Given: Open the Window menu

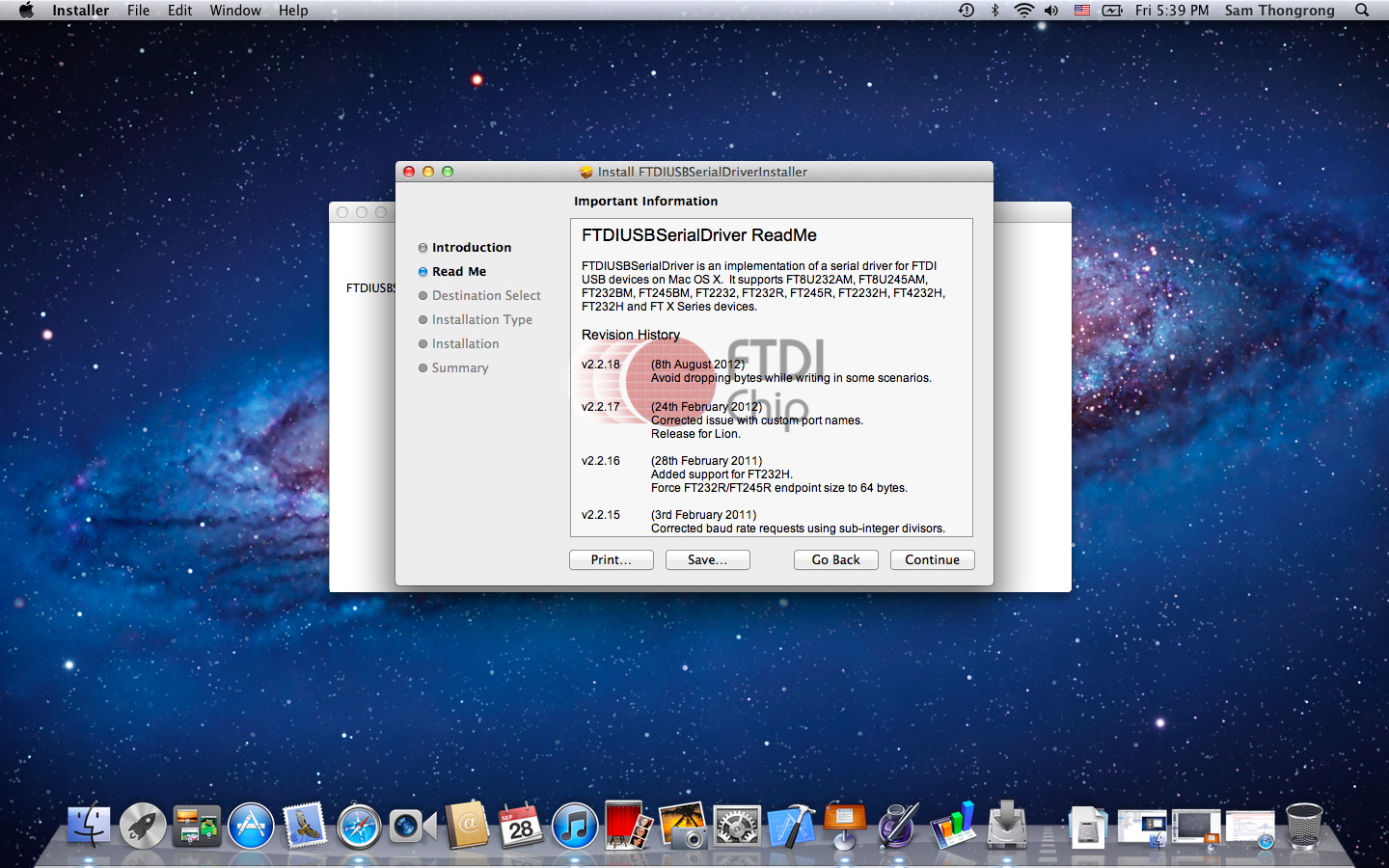Looking at the screenshot, I should (235, 10).
